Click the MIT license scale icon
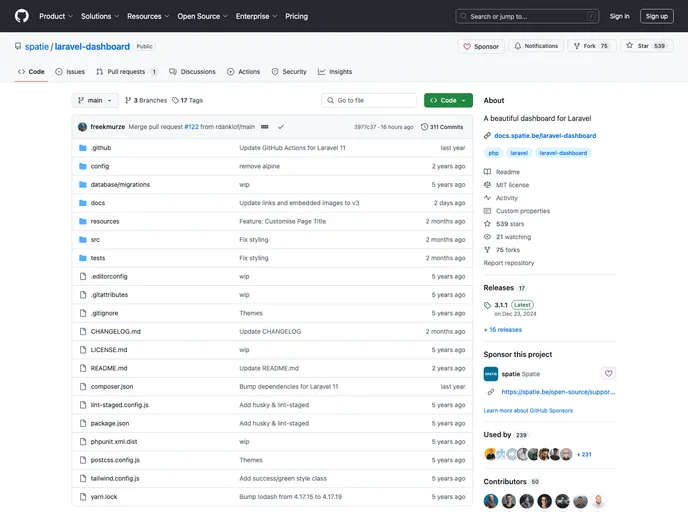The width and height of the screenshot is (688, 512). click(x=487, y=185)
